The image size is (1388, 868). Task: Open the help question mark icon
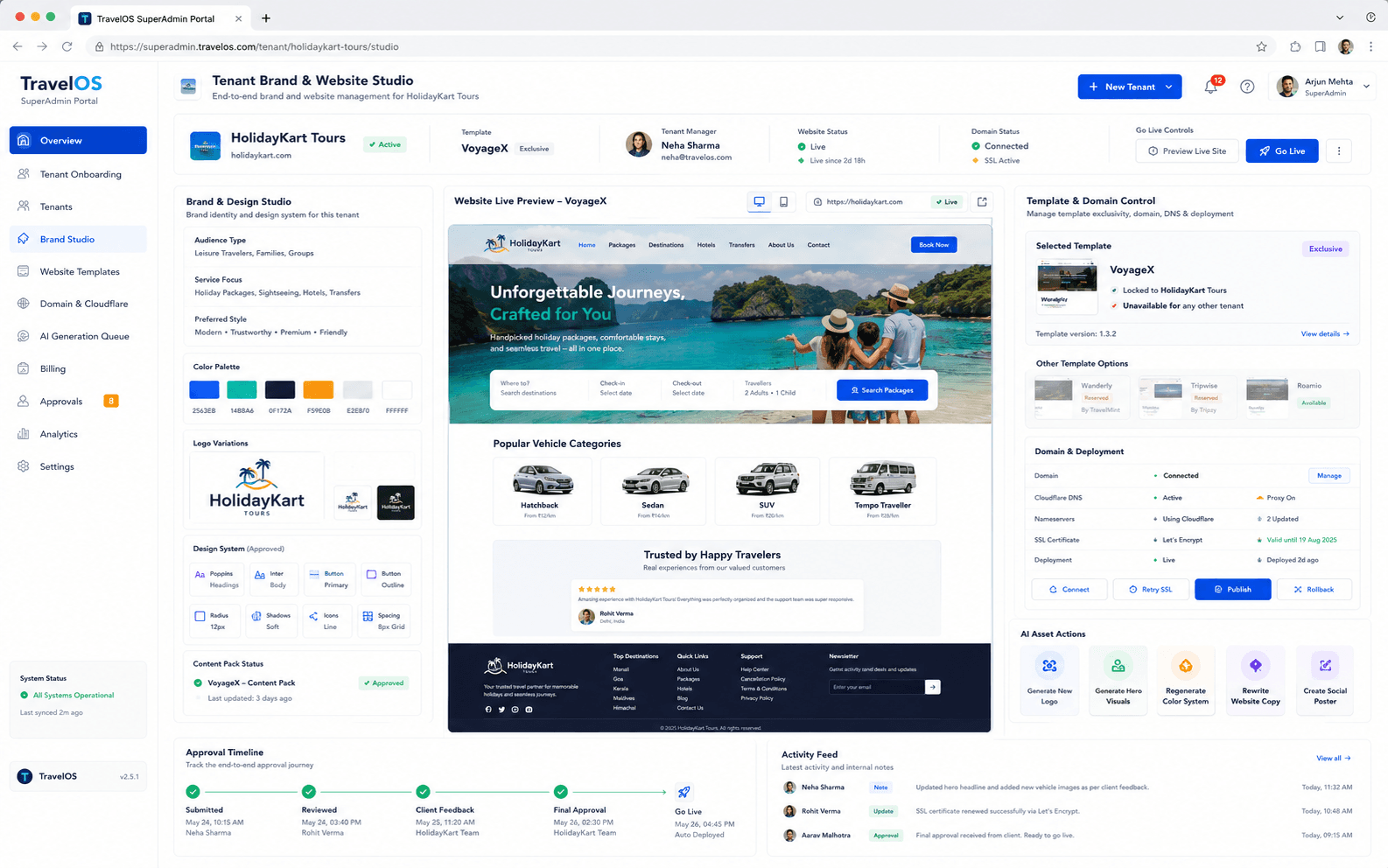(x=1247, y=87)
